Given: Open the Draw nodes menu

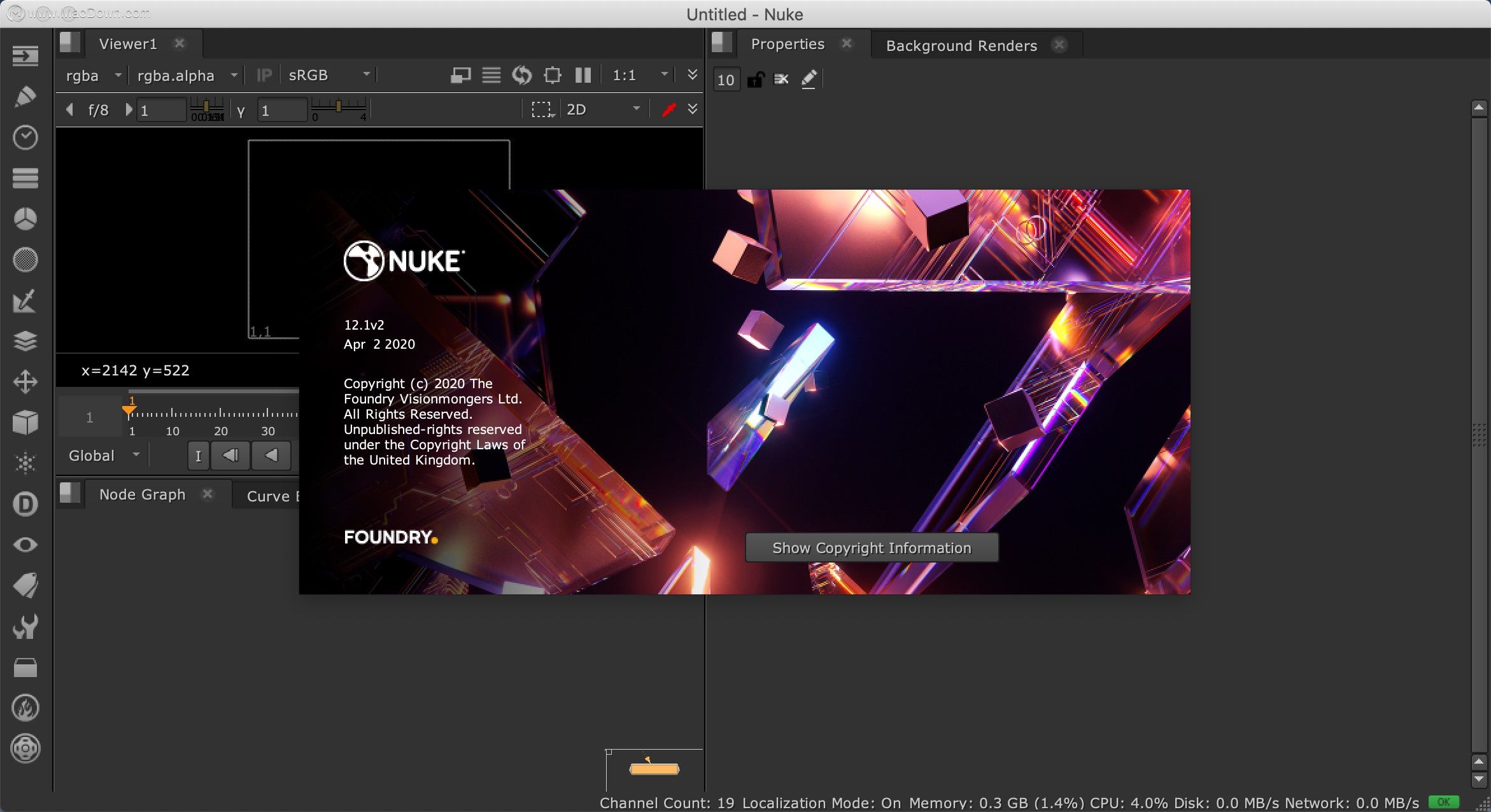Looking at the screenshot, I should [x=25, y=96].
